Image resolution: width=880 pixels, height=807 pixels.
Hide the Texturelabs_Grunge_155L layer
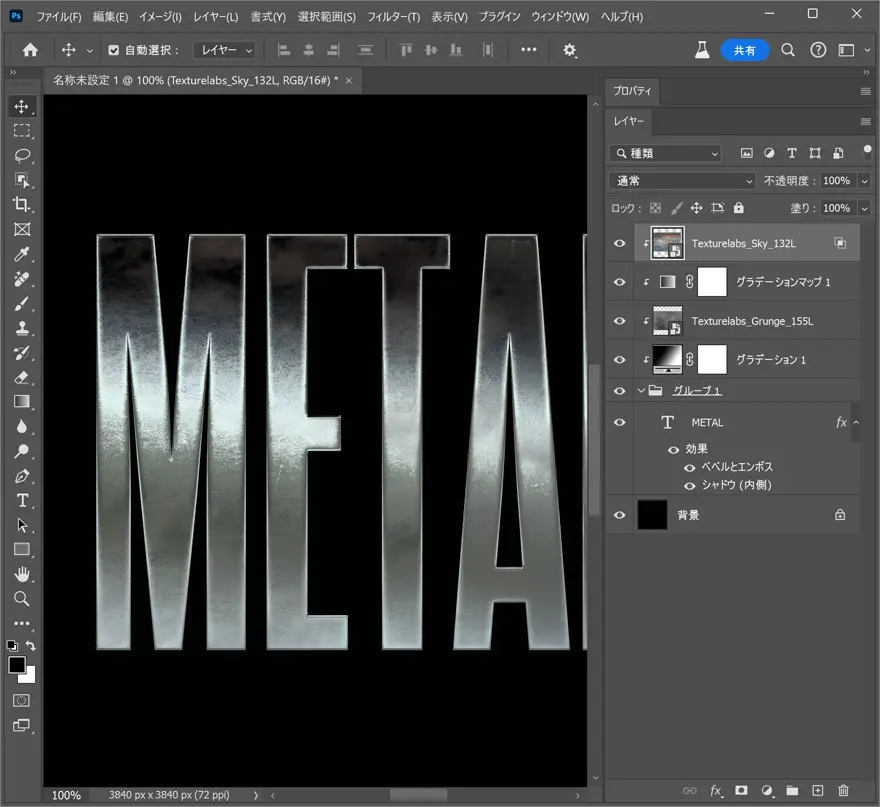(620, 321)
